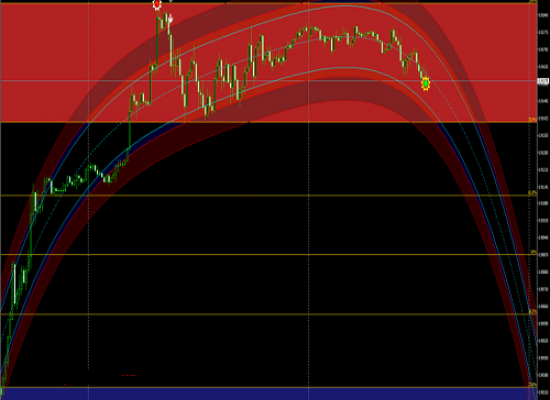Click the center vertical dotted period separator line
Screen dimensions: 550x400
pos(309,200)
